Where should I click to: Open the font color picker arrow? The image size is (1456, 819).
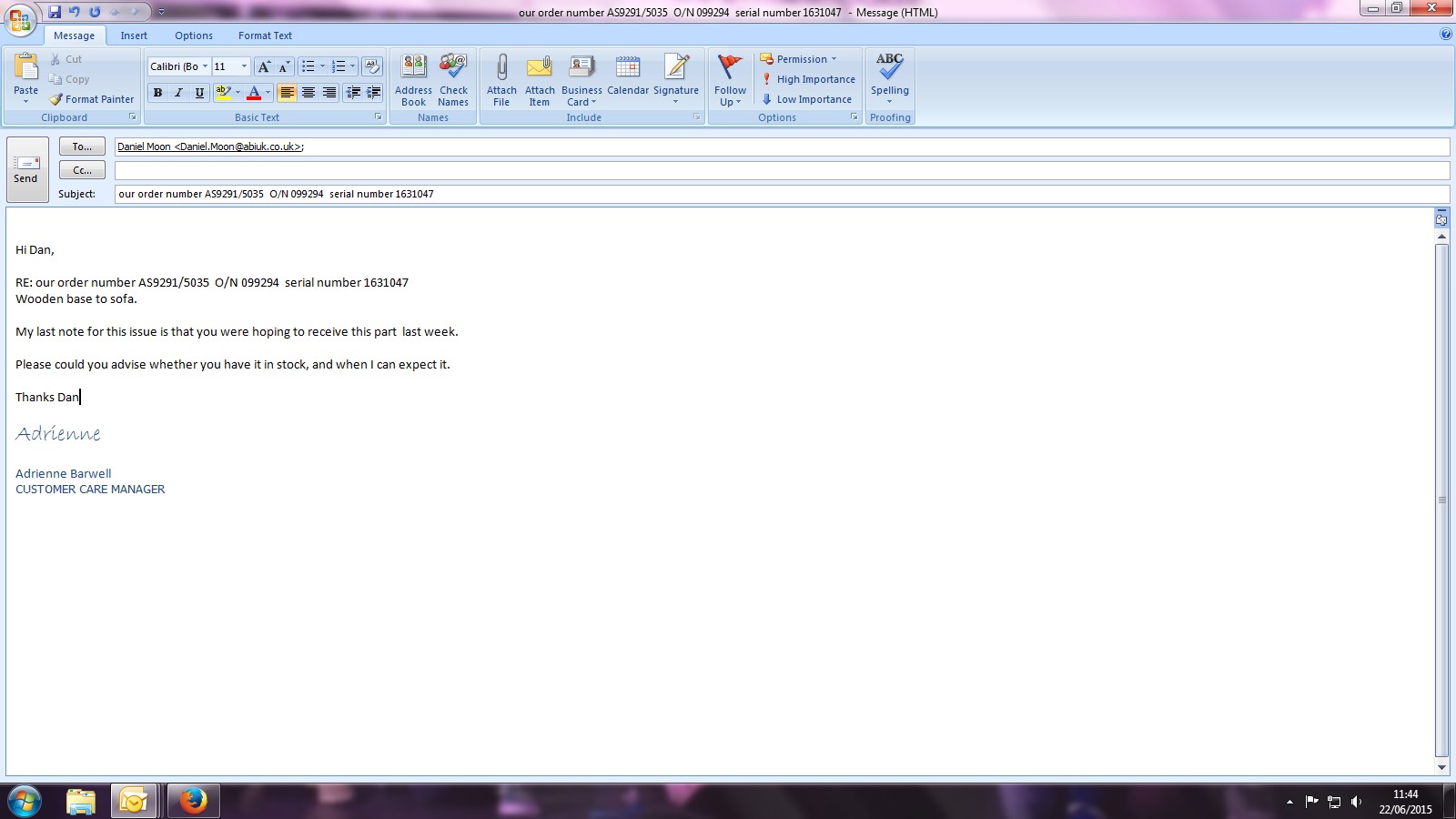click(268, 93)
